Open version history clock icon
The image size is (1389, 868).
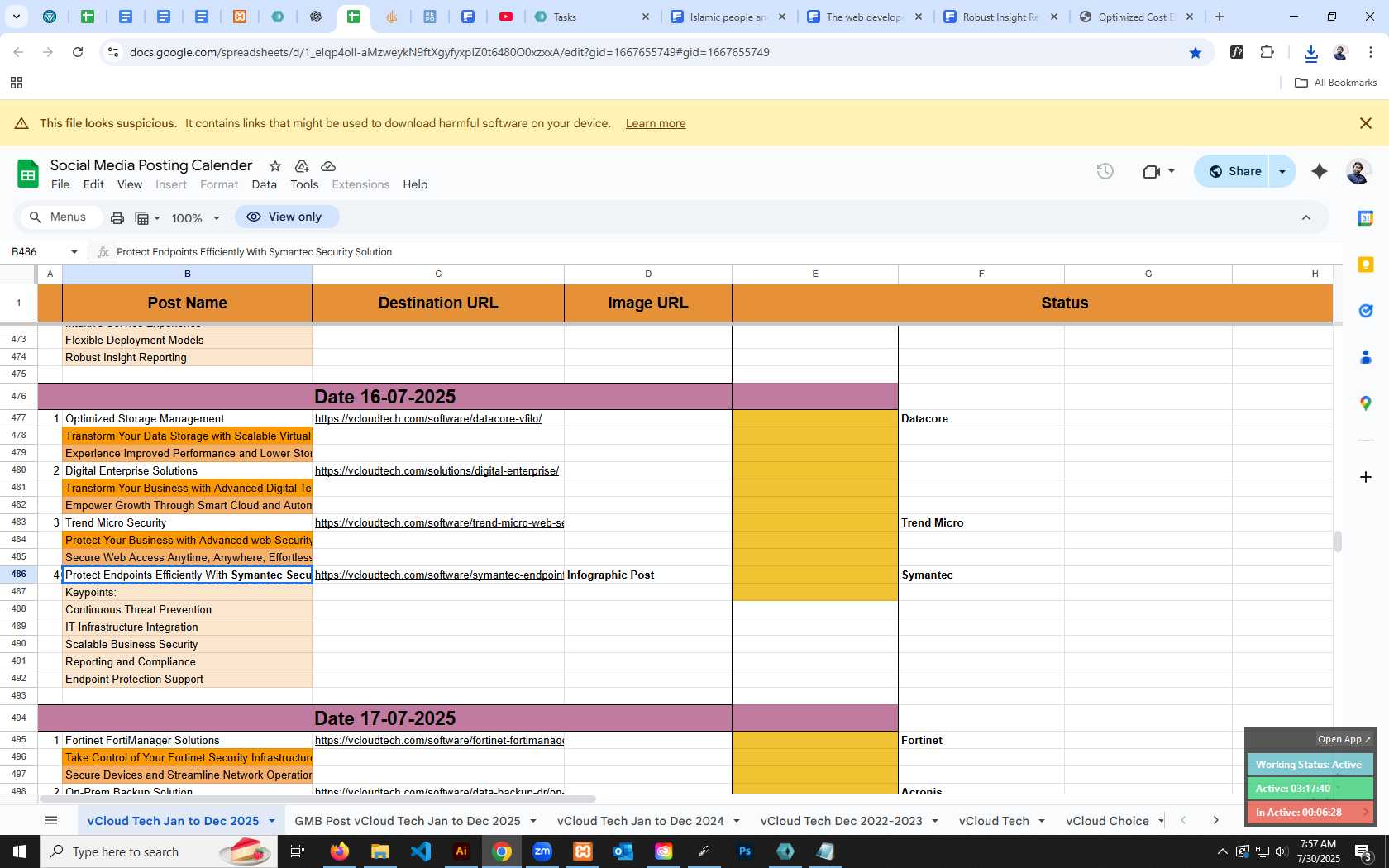tap(1105, 171)
